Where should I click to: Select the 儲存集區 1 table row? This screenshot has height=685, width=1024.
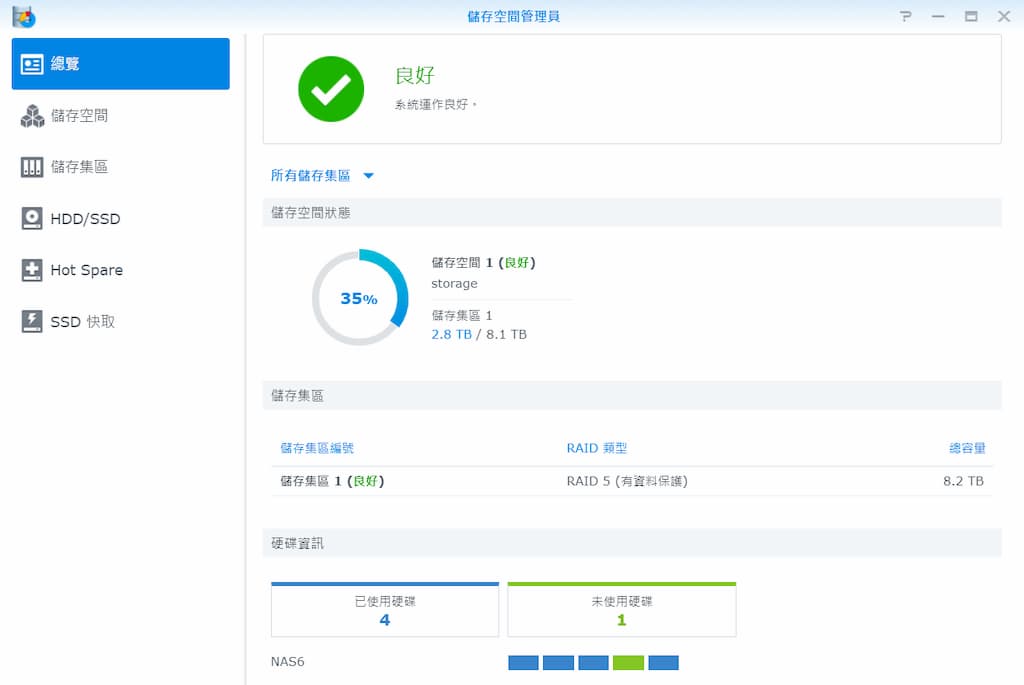(632, 481)
